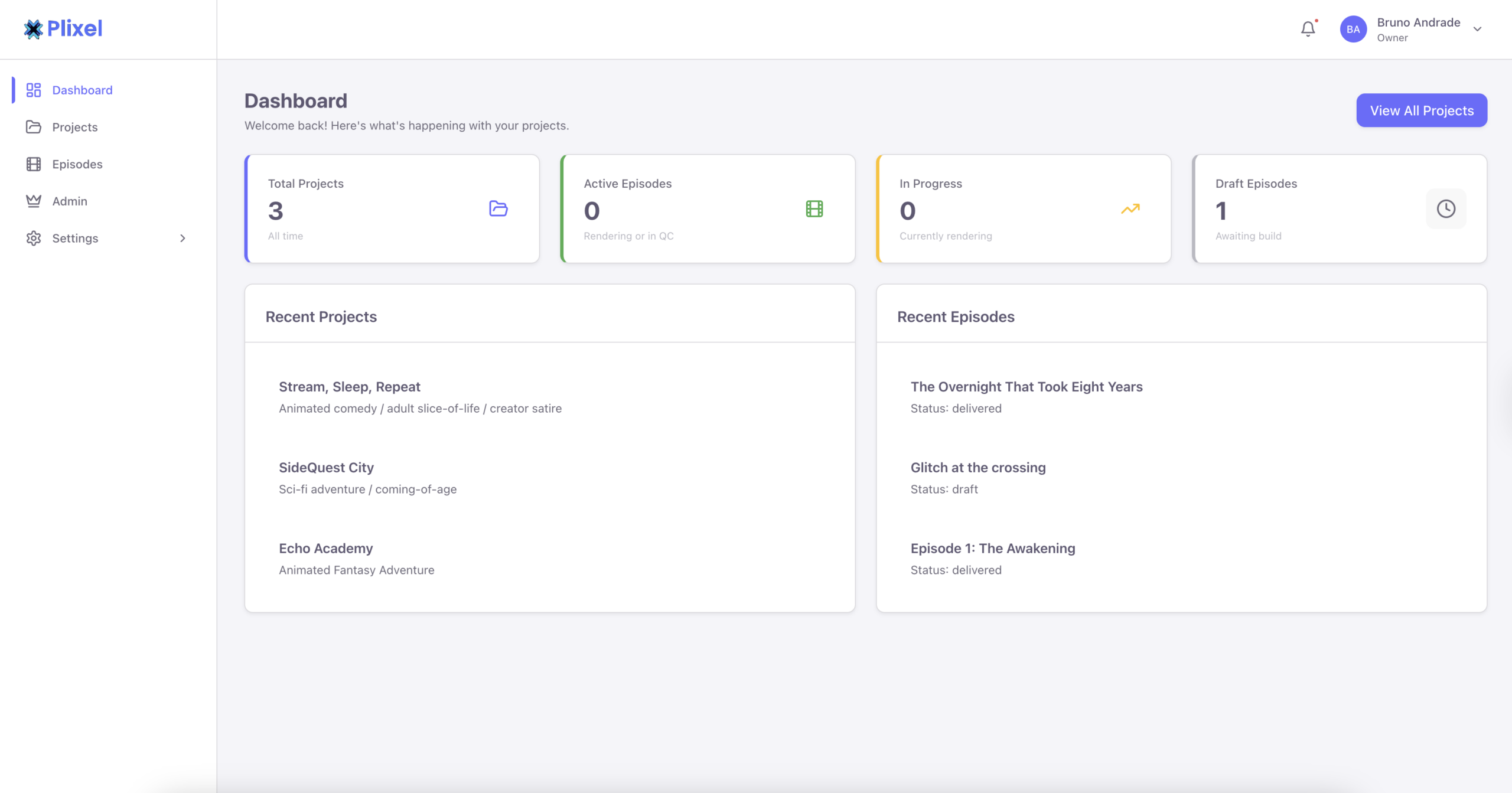The image size is (1512, 793).
Task: Click the Plixel logo
Action: (x=63, y=28)
